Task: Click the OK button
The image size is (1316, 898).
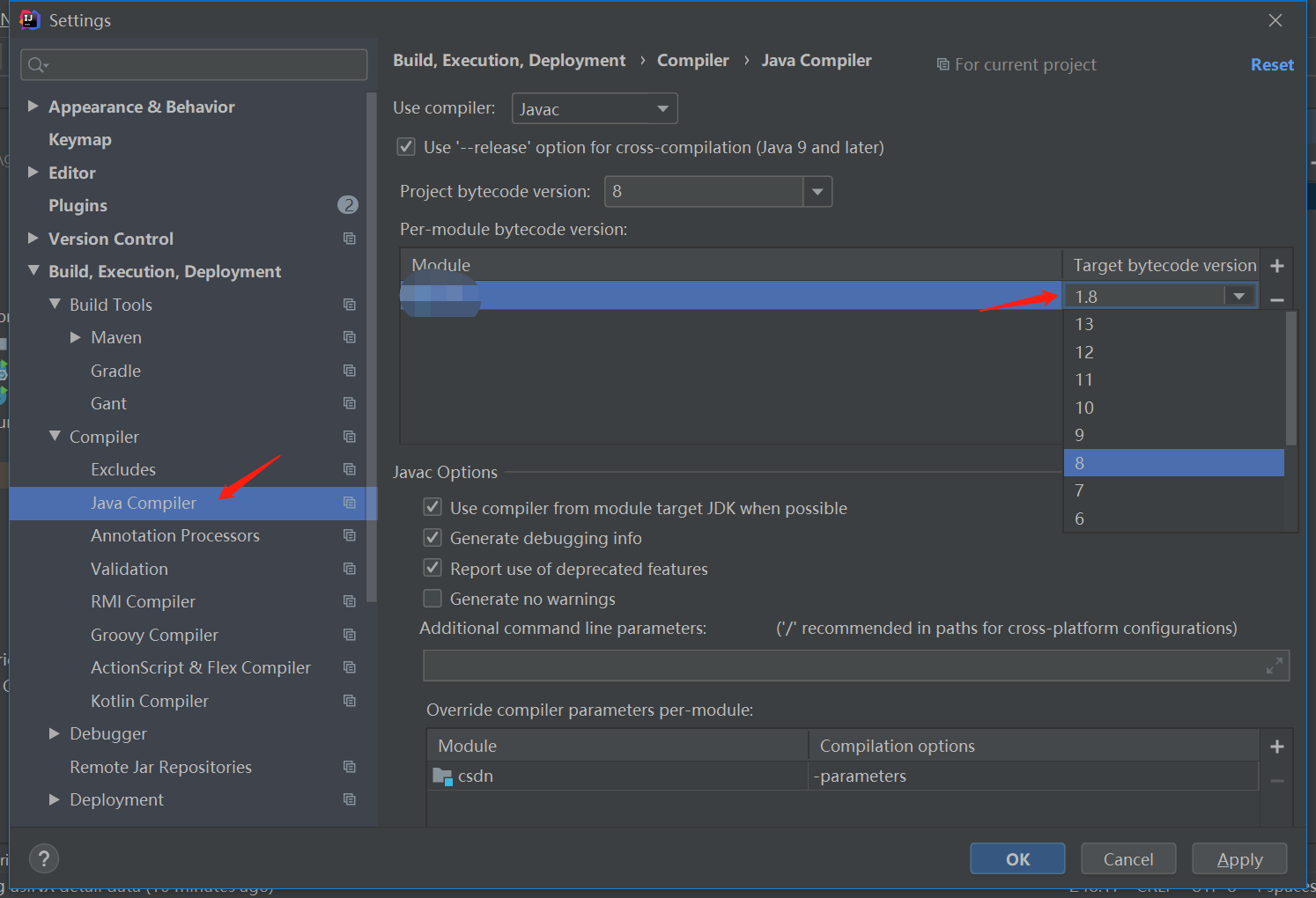Action: coord(1017,859)
